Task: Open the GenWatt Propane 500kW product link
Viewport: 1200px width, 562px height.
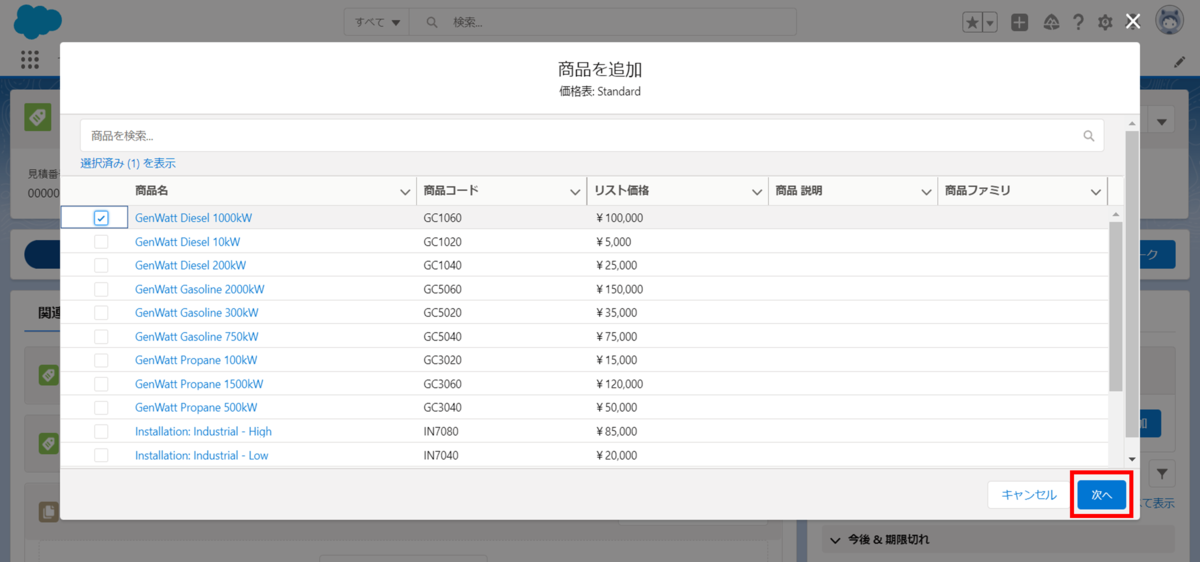Action: pyautogui.click(x=196, y=408)
